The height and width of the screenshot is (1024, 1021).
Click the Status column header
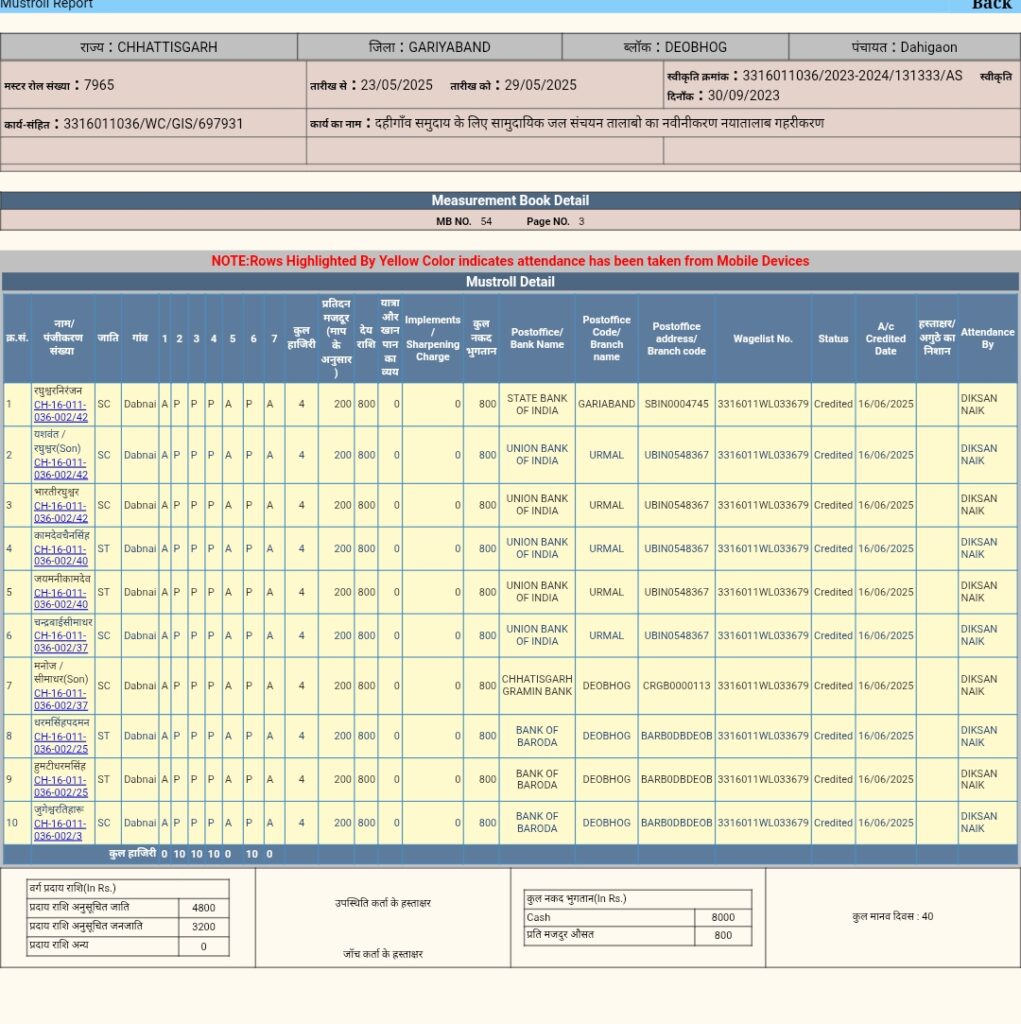833,339
